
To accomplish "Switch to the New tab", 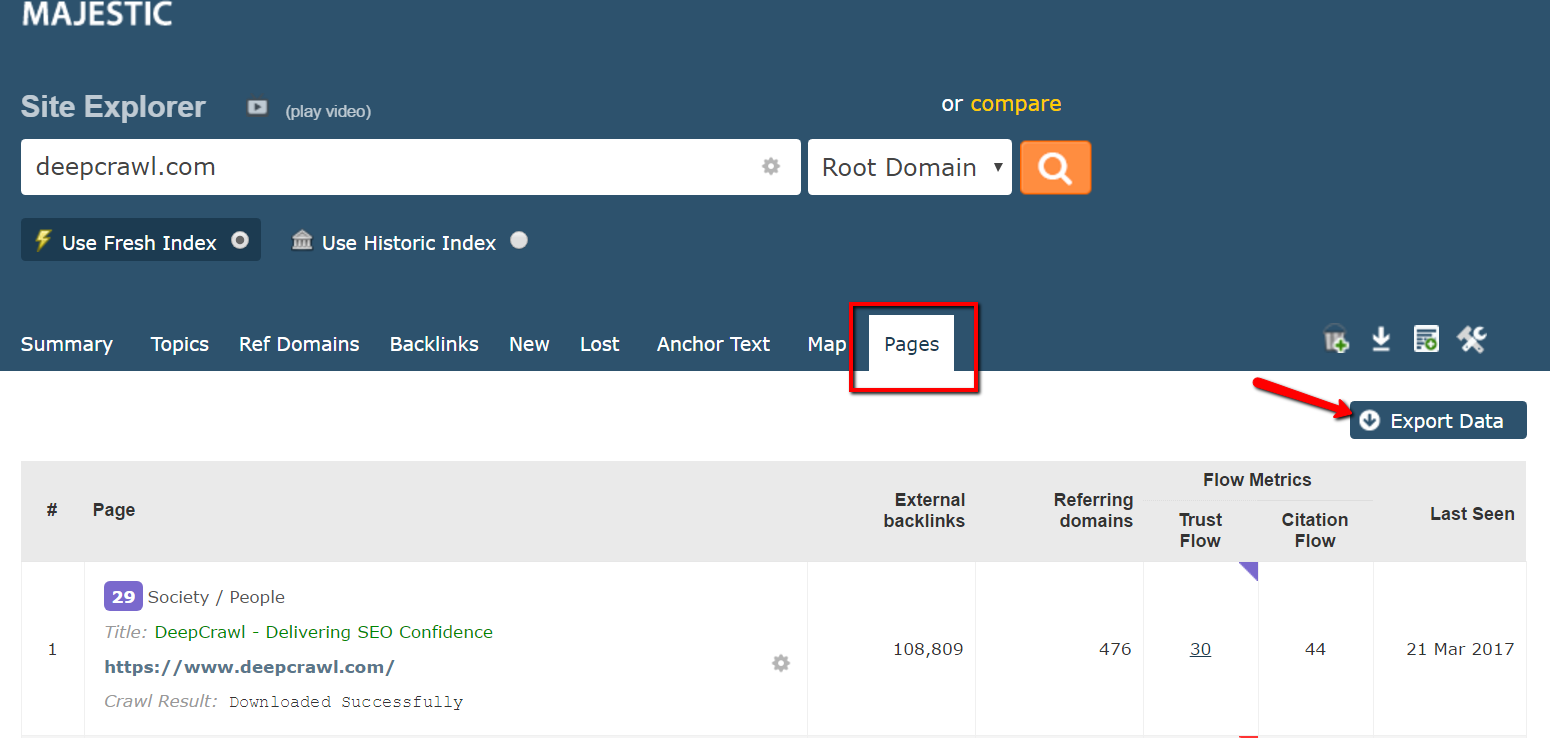I will (529, 344).
